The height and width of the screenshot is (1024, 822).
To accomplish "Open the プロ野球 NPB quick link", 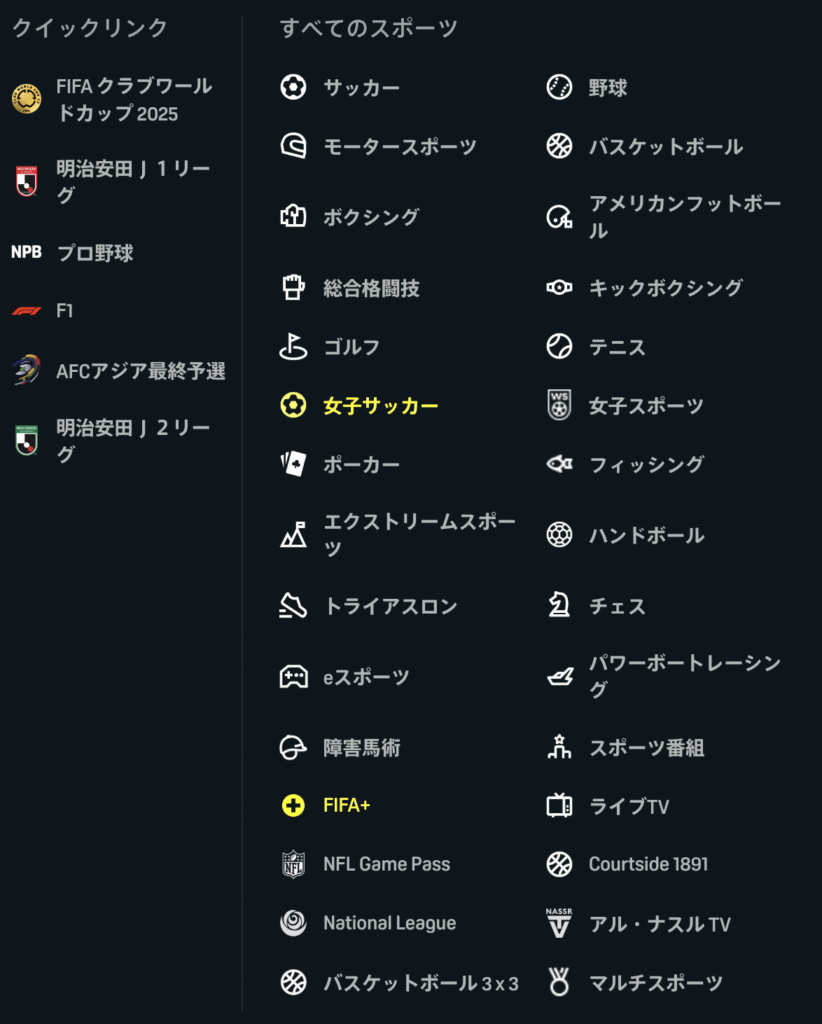I will (x=72, y=253).
